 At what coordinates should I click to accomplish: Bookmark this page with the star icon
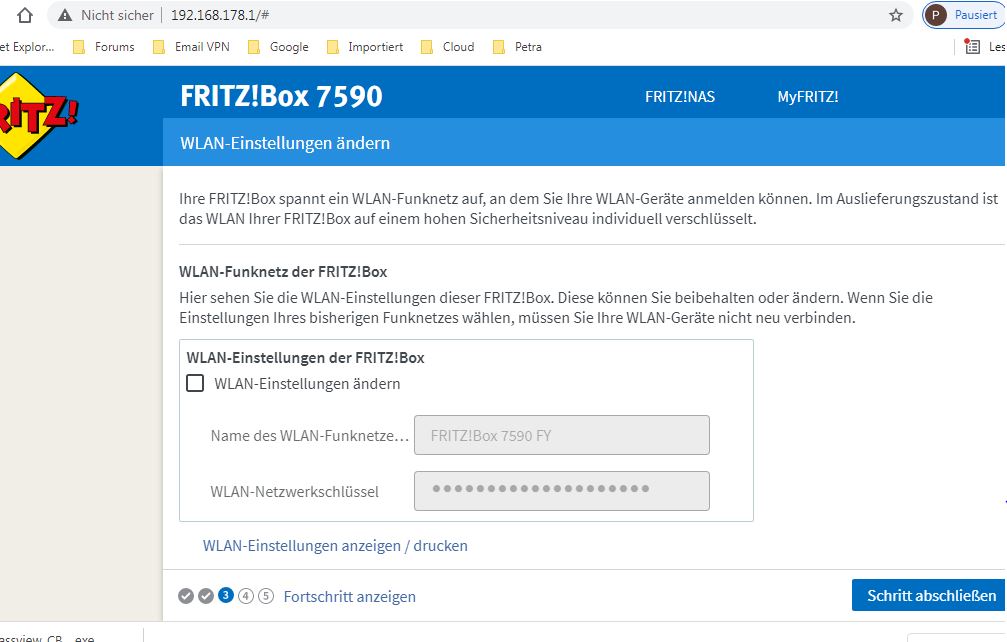click(x=896, y=15)
